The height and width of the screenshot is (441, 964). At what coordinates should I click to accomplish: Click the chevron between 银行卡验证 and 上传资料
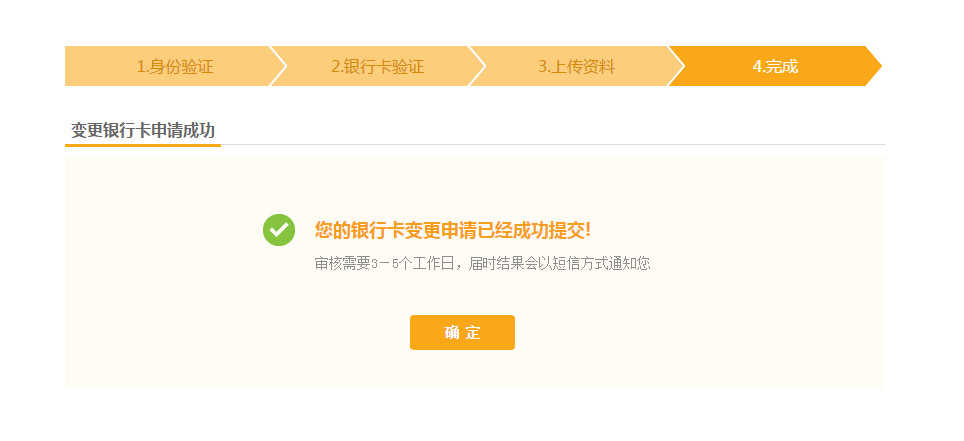point(477,66)
